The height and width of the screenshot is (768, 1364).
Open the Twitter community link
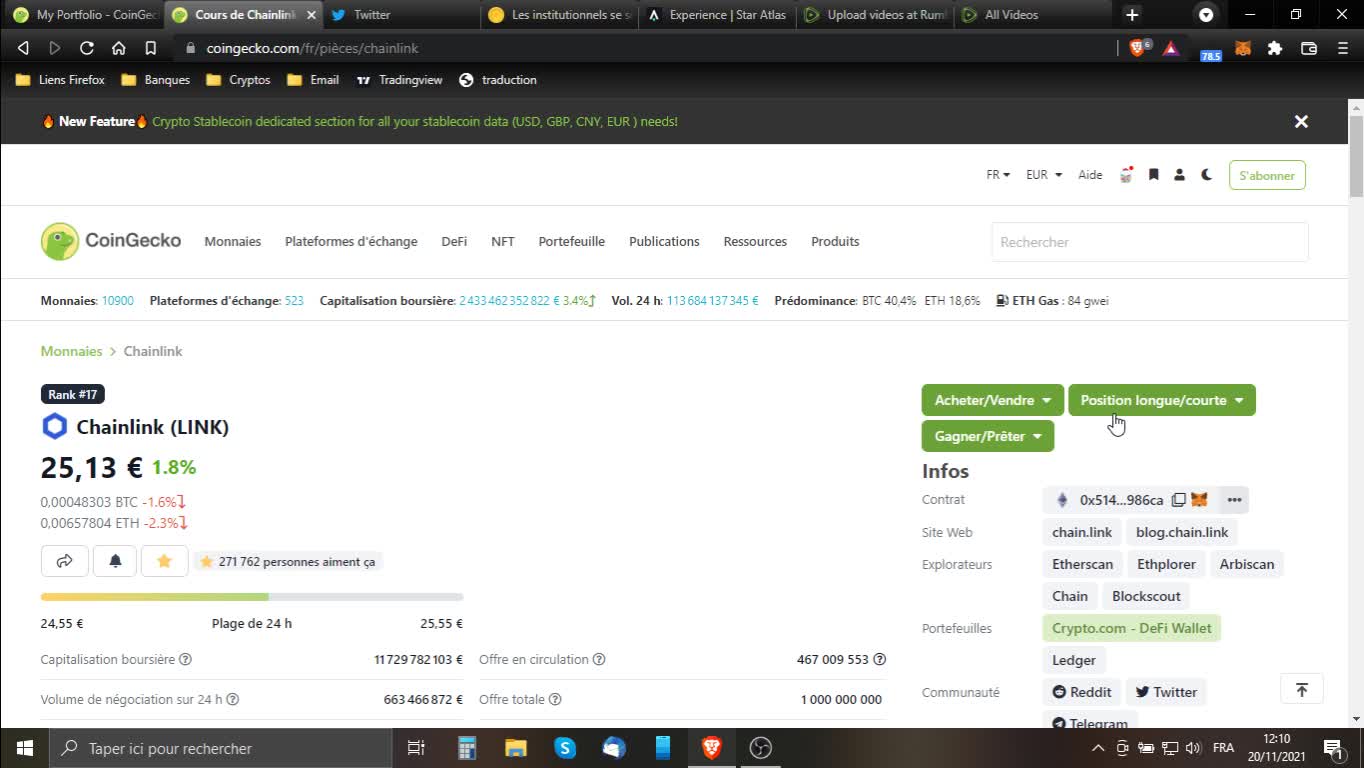(x=1166, y=692)
